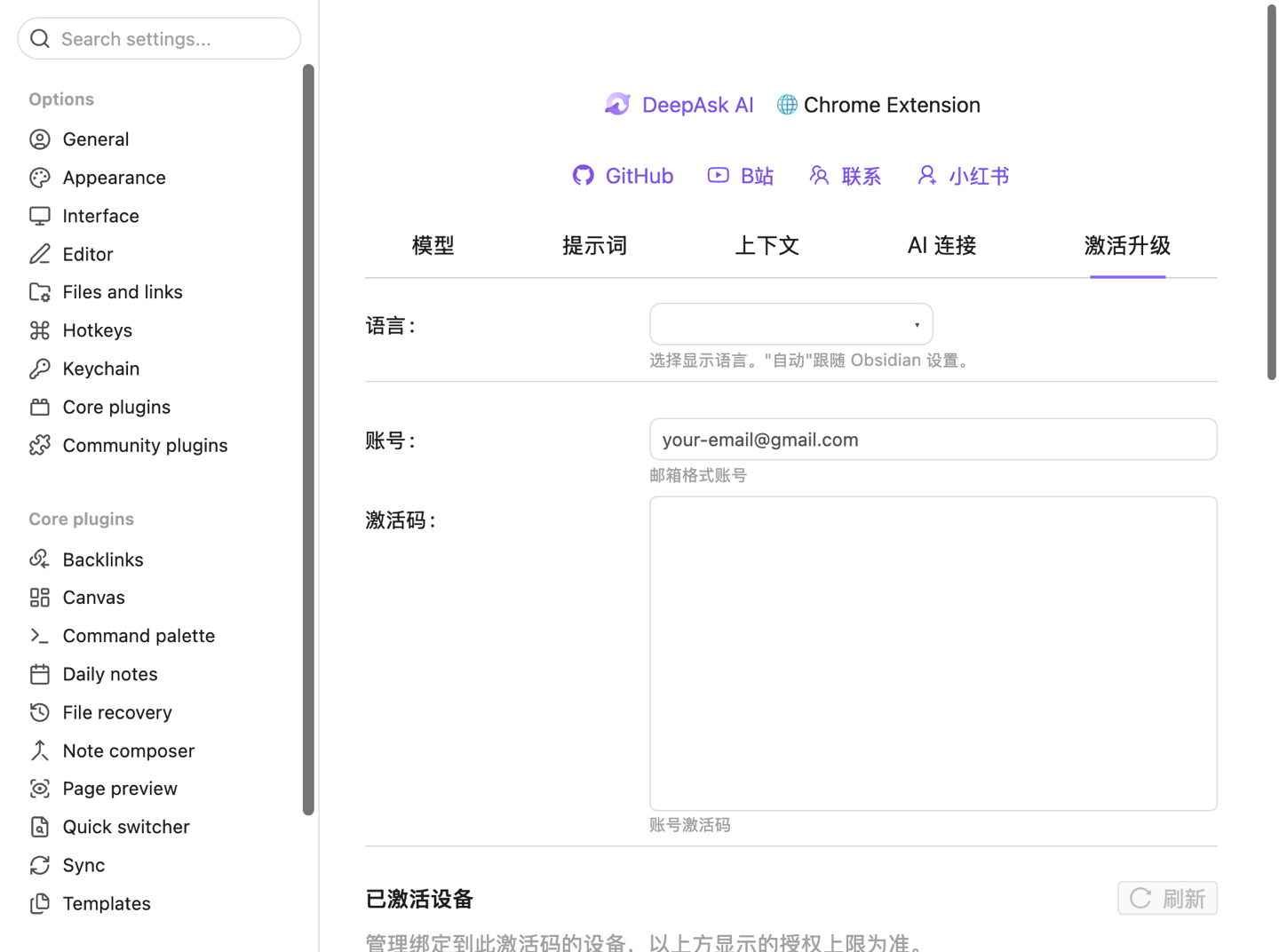Click the Canvas grid icon
The height and width of the screenshot is (952, 1279).
40,598
